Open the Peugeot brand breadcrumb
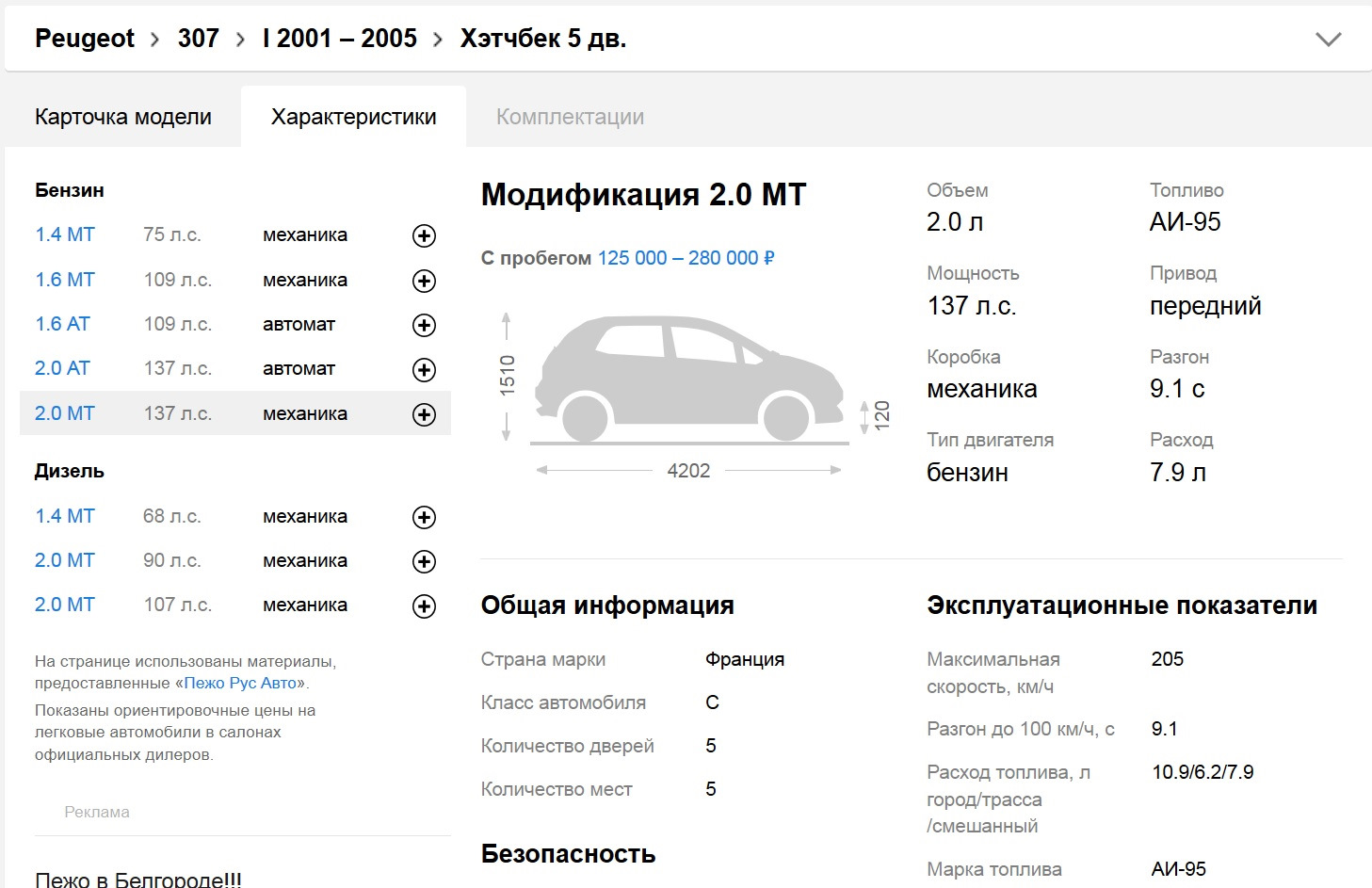Image resolution: width=1372 pixels, height=888 pixels. [85, 39]
